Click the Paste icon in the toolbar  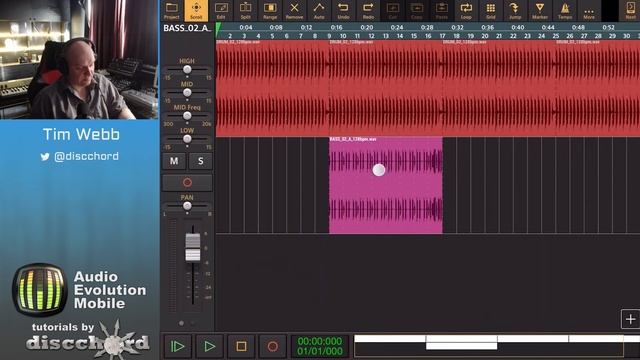point(442,11)
